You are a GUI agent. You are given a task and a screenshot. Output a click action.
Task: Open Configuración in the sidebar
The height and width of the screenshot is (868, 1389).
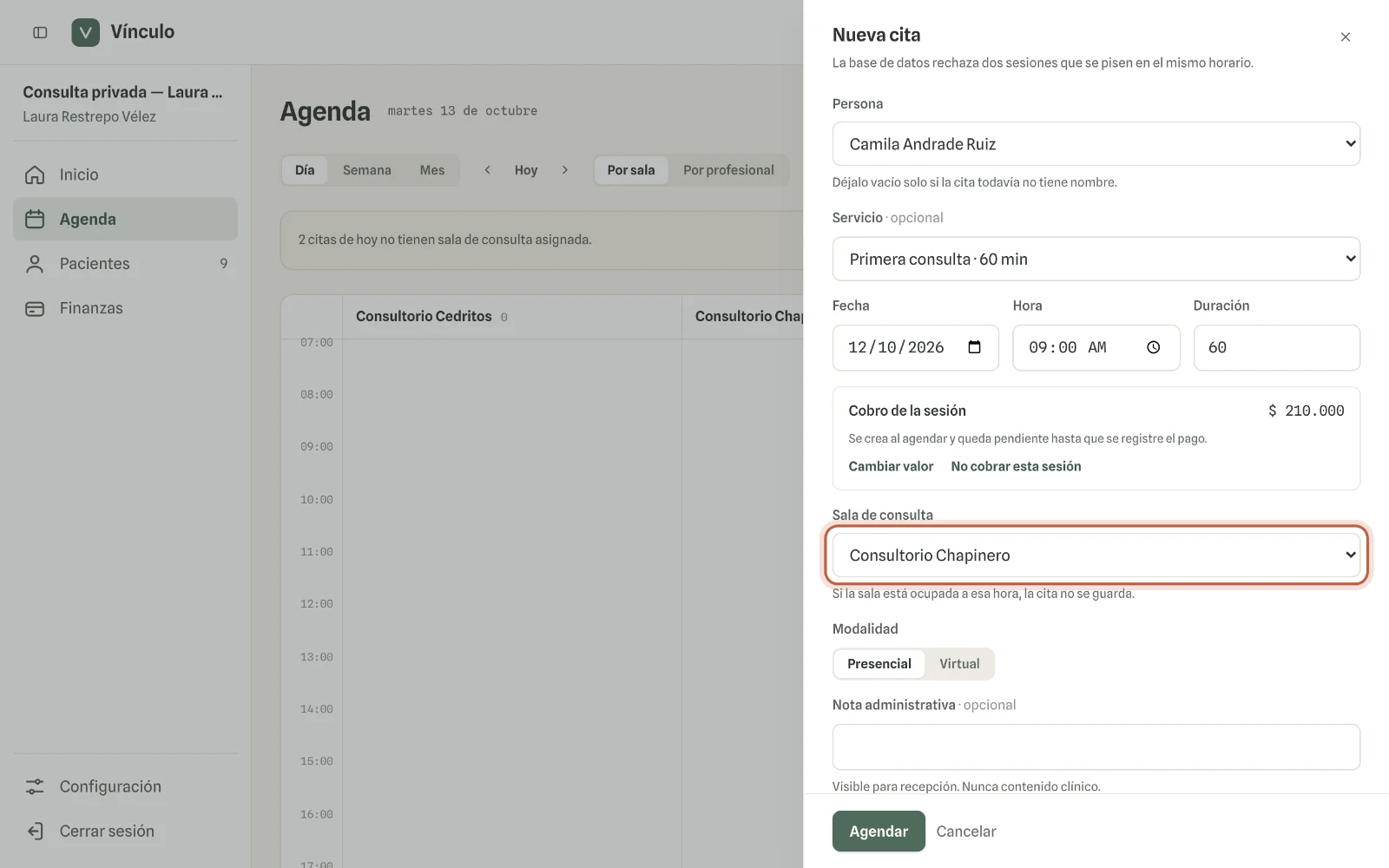125,786
